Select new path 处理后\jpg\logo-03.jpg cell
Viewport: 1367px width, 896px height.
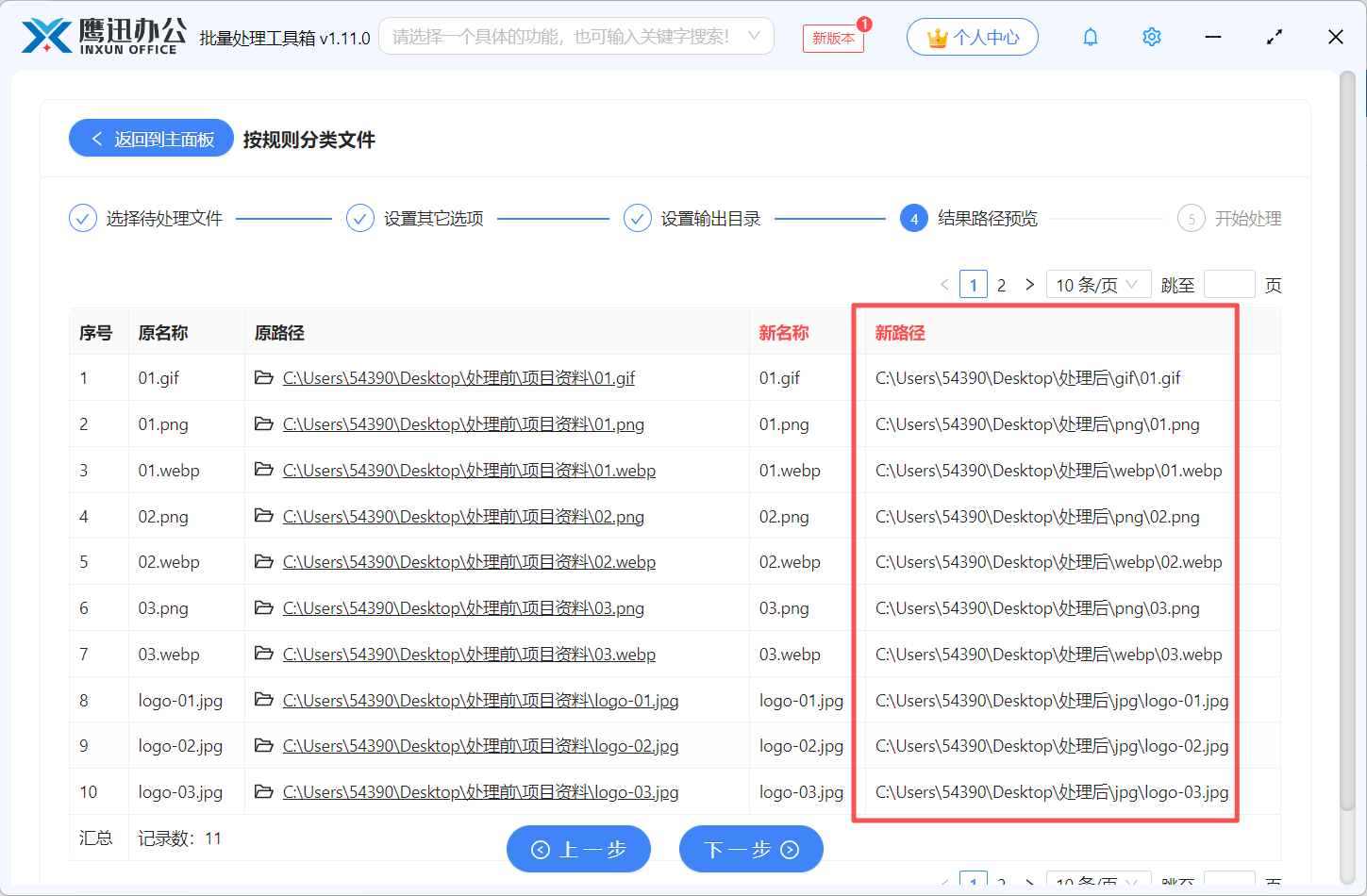[1052, 792]
